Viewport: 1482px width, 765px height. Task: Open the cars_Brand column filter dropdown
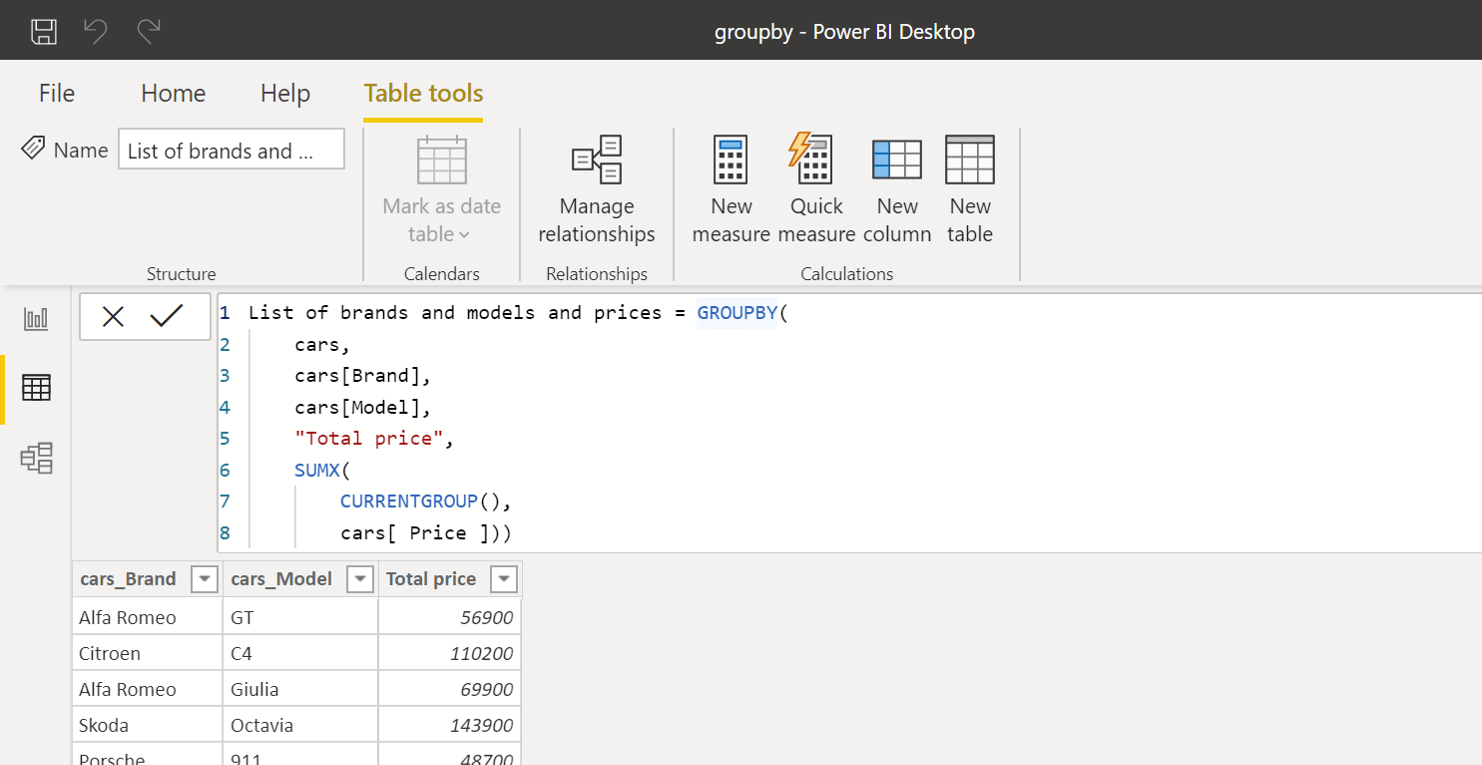[x=204, y=579]
